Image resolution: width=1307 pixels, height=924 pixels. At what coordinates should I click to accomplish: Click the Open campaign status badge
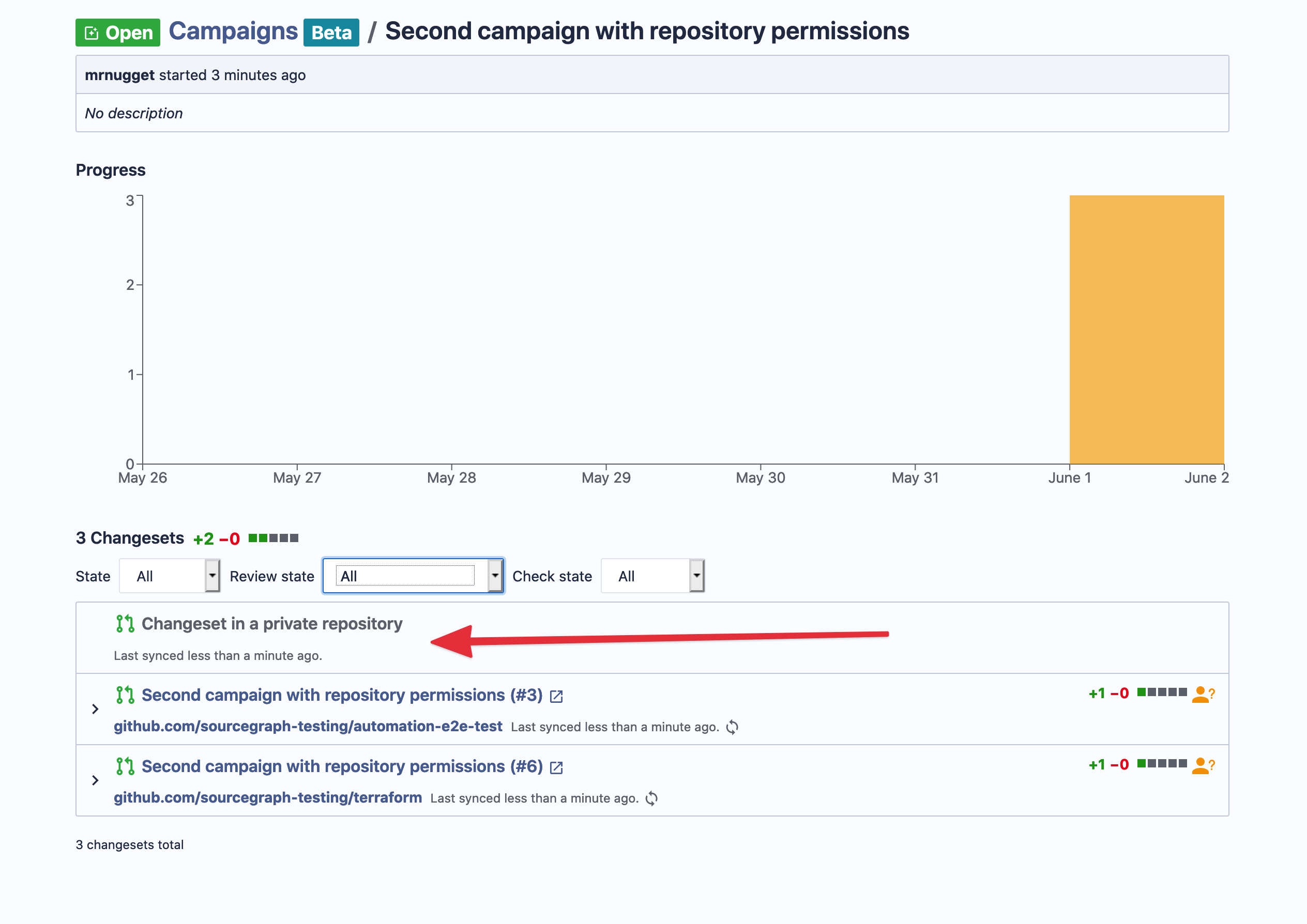[x=118, y=33]
